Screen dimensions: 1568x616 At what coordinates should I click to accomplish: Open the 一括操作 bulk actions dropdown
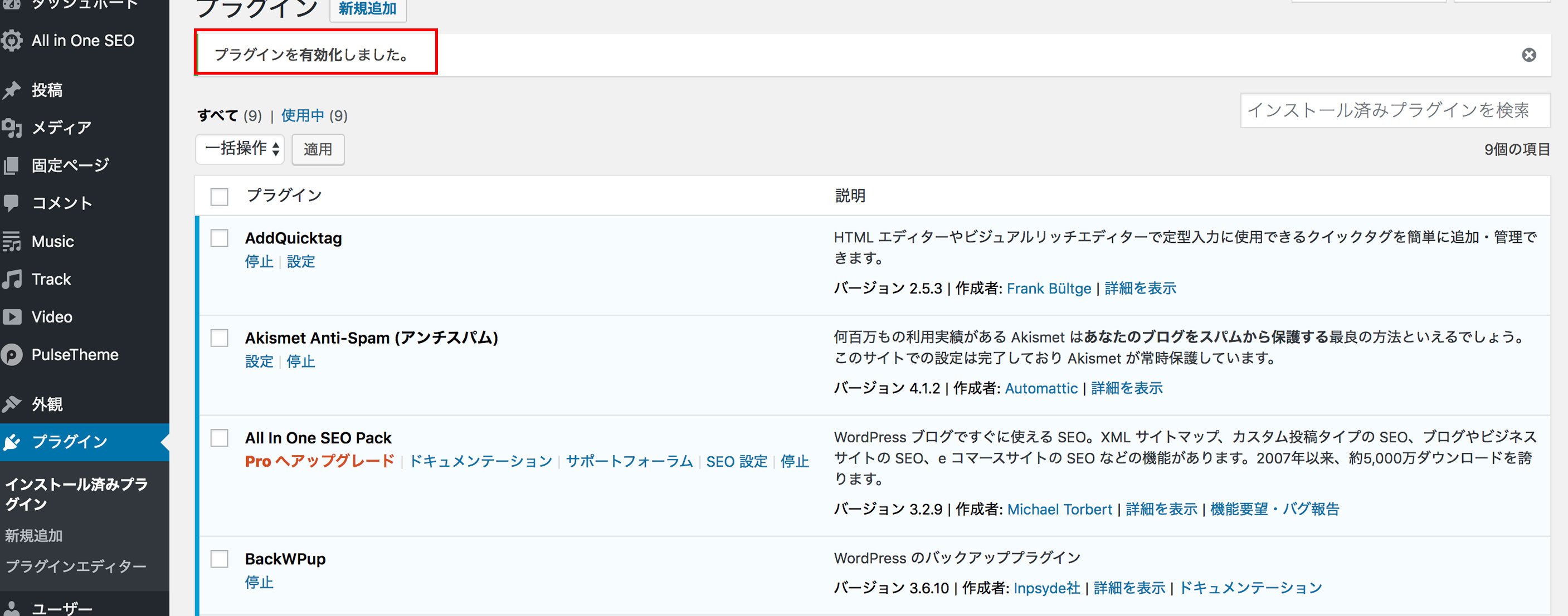(x=240, y=149)
